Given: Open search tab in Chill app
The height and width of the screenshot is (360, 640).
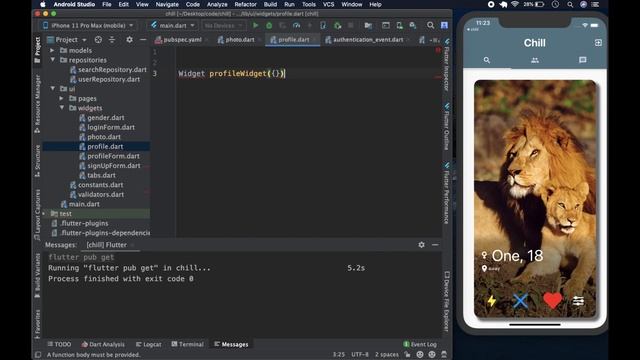Looking at the screenshot, I should (x=487, y=60).
